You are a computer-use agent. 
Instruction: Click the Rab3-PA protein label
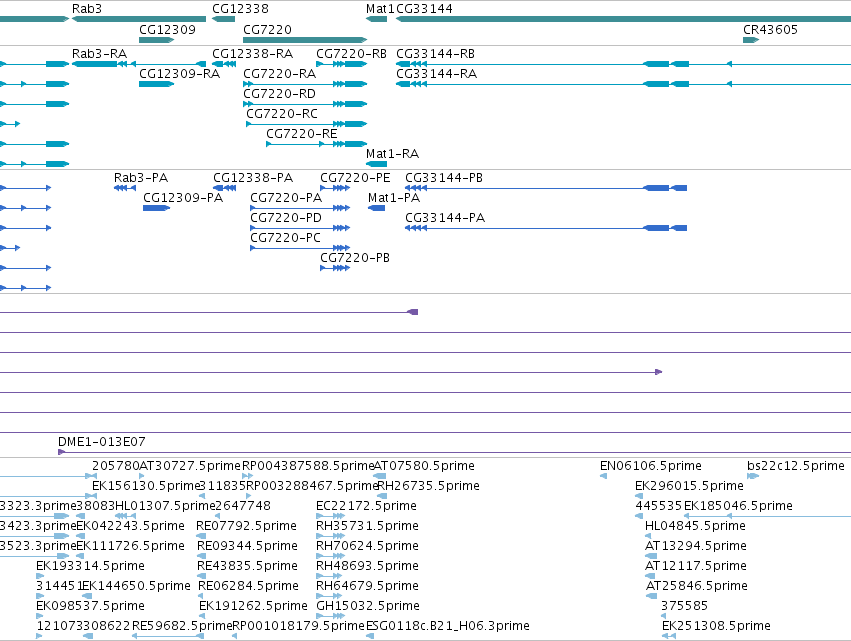pos(141,178)
